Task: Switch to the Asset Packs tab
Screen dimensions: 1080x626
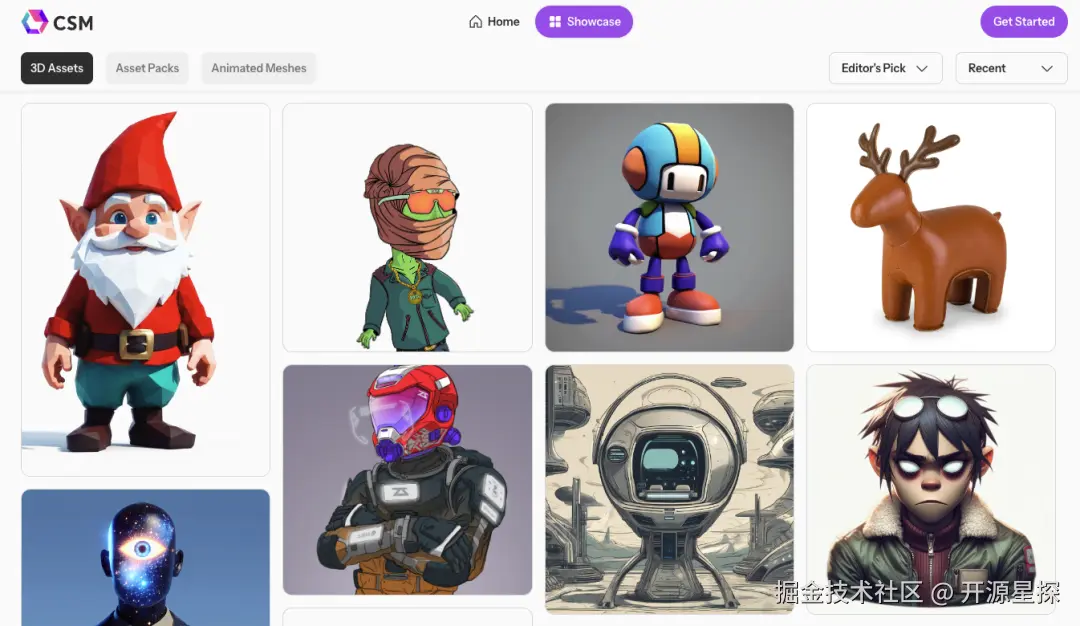Action: click(x=147, y=68)
